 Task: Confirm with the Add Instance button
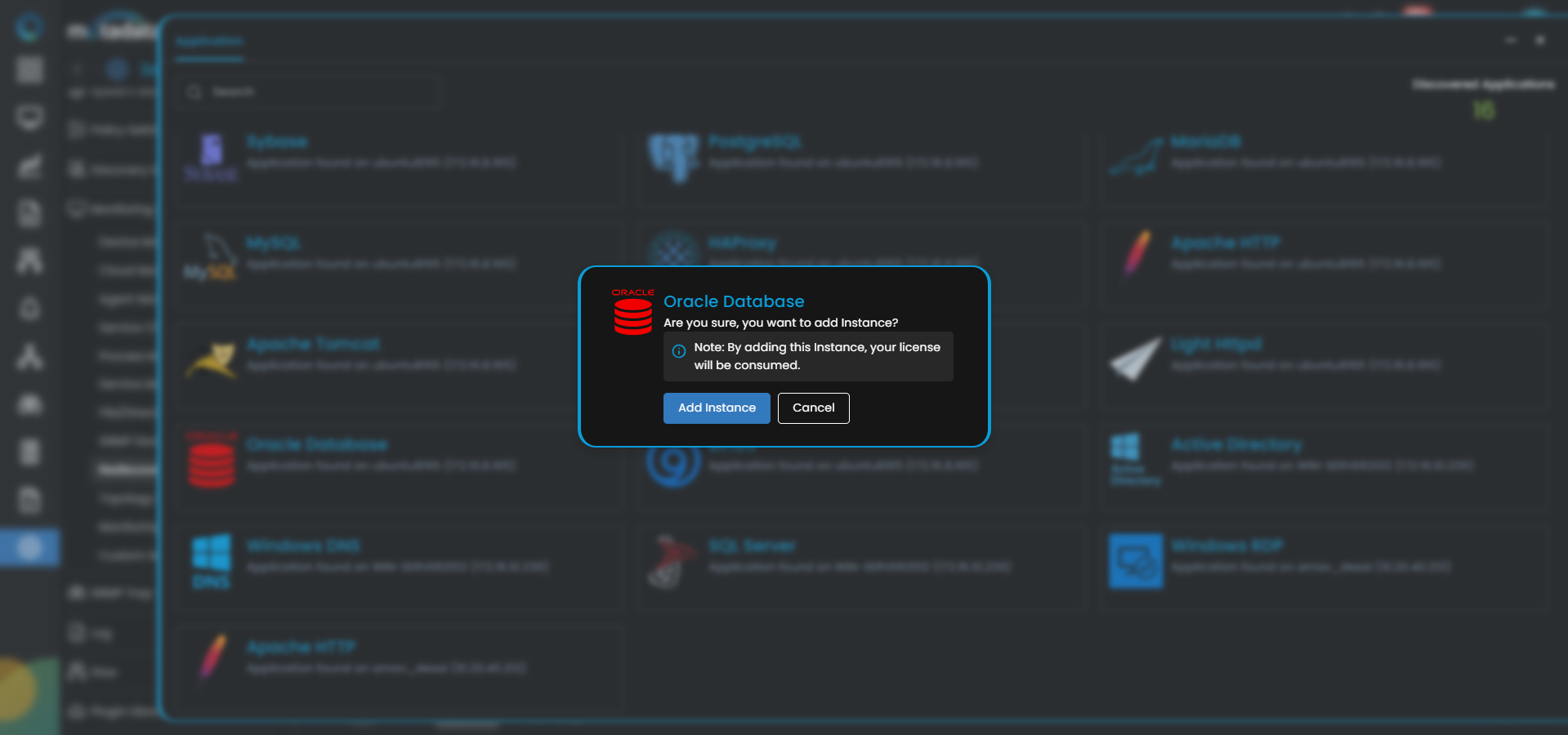click(717, 408)
